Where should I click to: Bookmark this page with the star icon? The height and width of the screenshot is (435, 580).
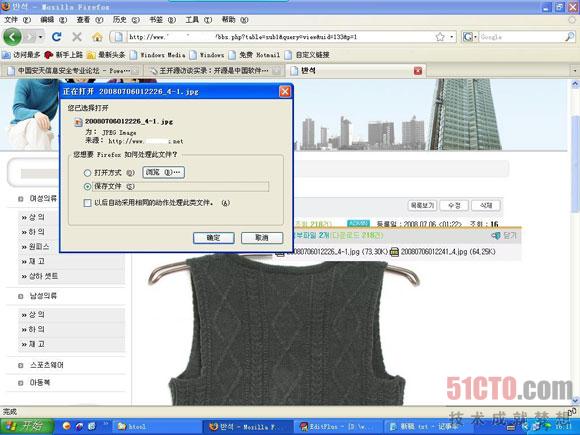[x=440, y=37]
